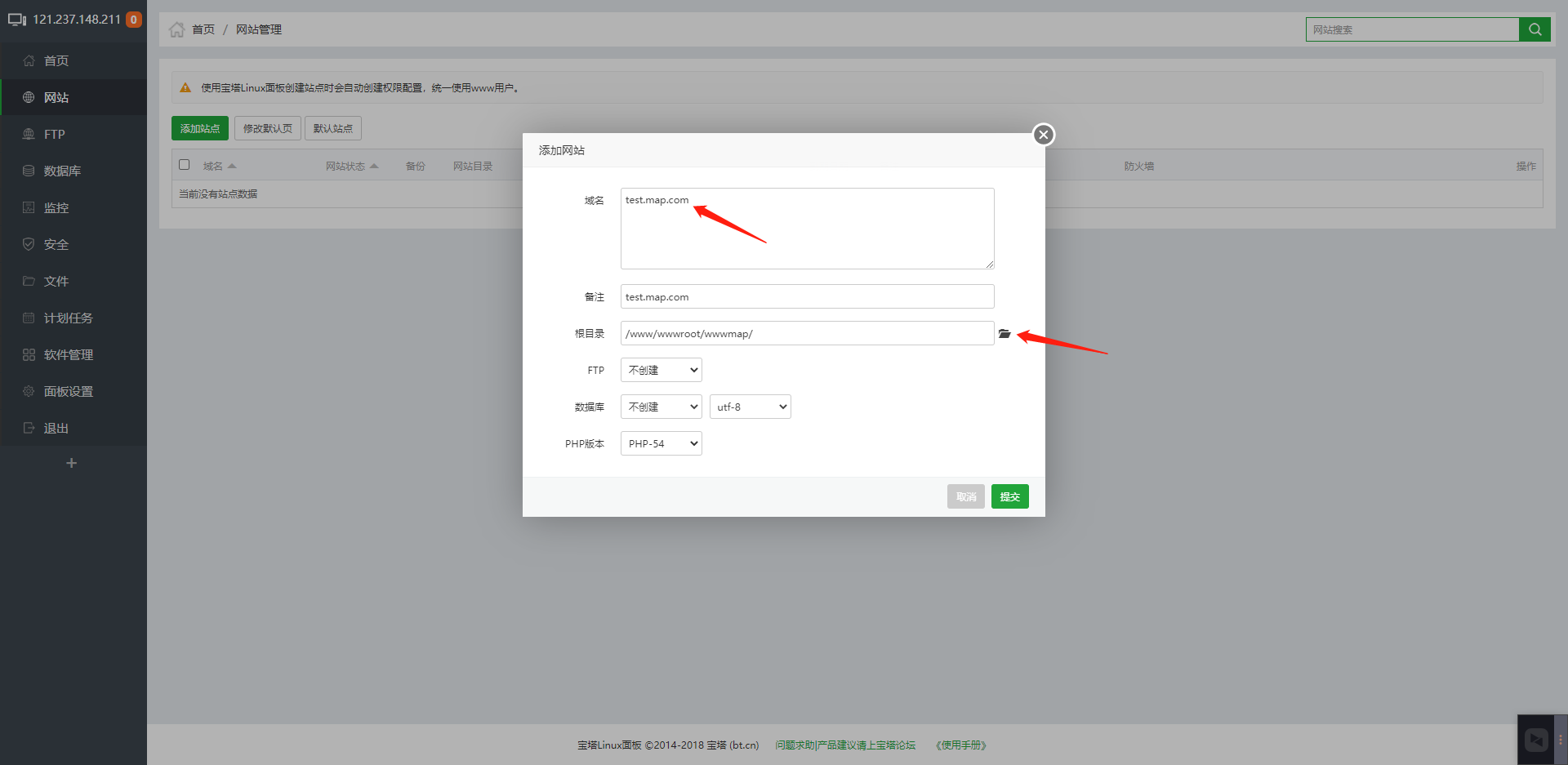Click the server monitor icon by IP

(x=17, y=20)
